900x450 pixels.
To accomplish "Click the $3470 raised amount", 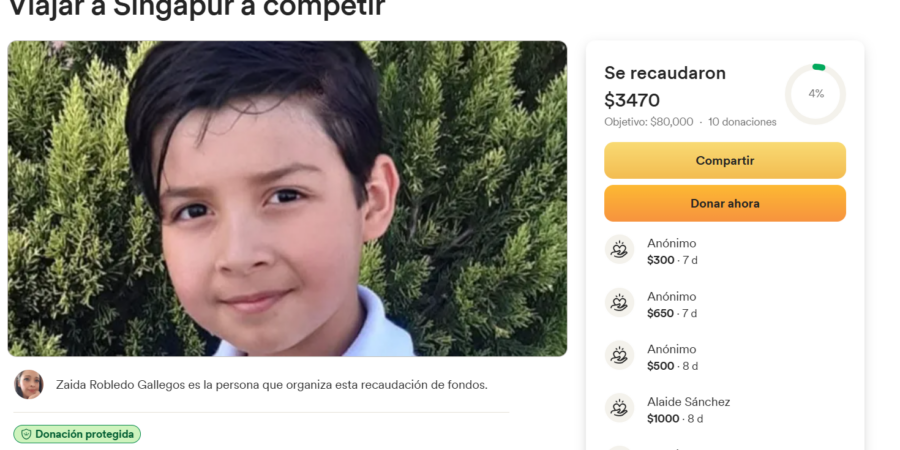I will click(632, 100).
